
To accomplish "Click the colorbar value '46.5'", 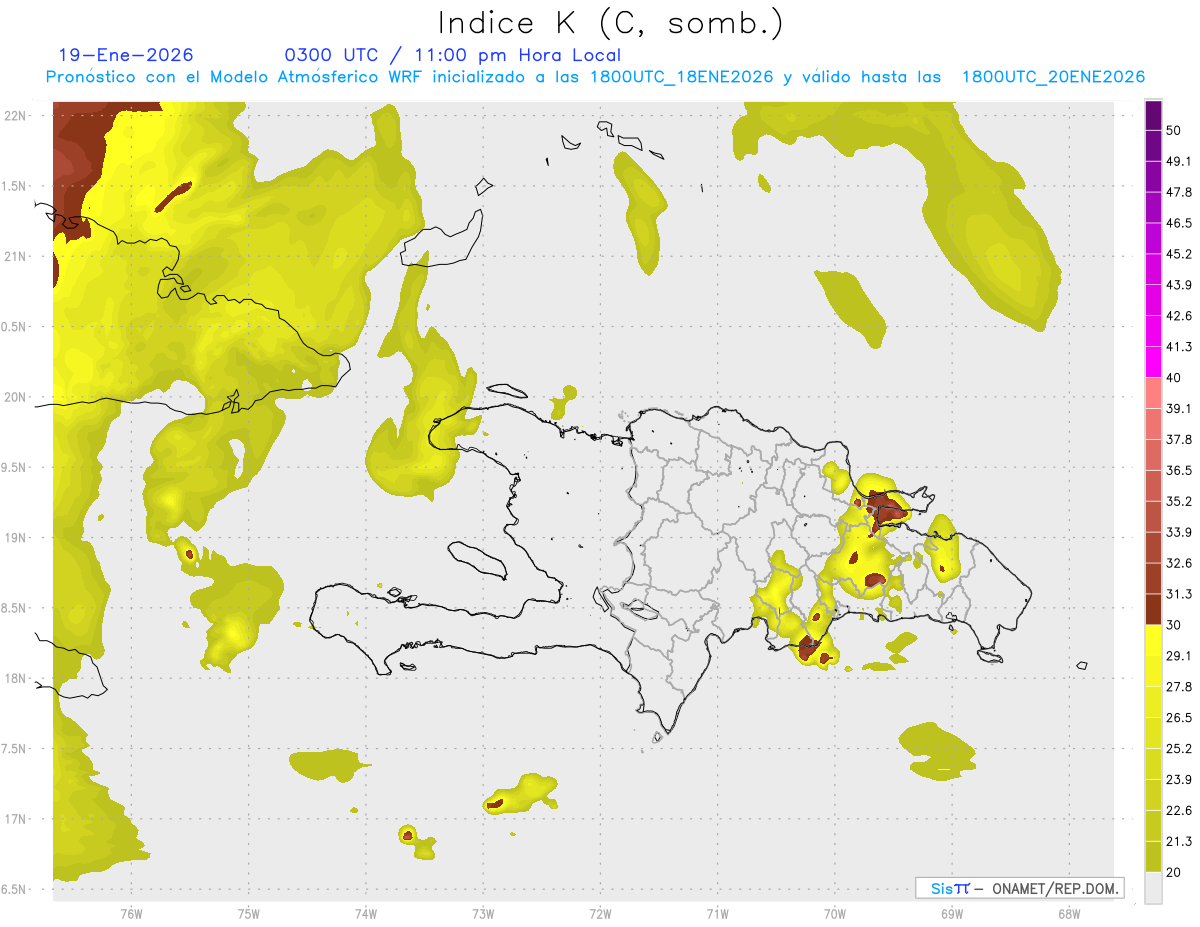I will tap(1179, 223).
